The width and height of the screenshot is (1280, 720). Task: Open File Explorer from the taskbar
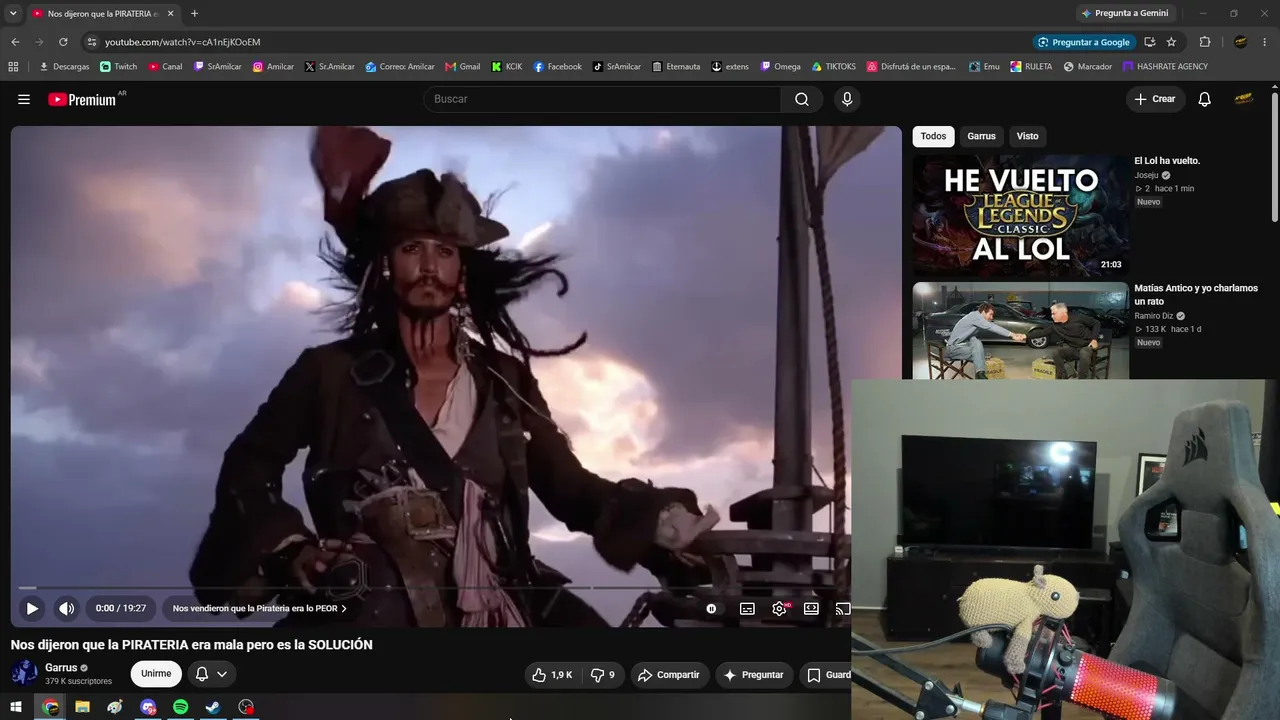click(82, 707)
